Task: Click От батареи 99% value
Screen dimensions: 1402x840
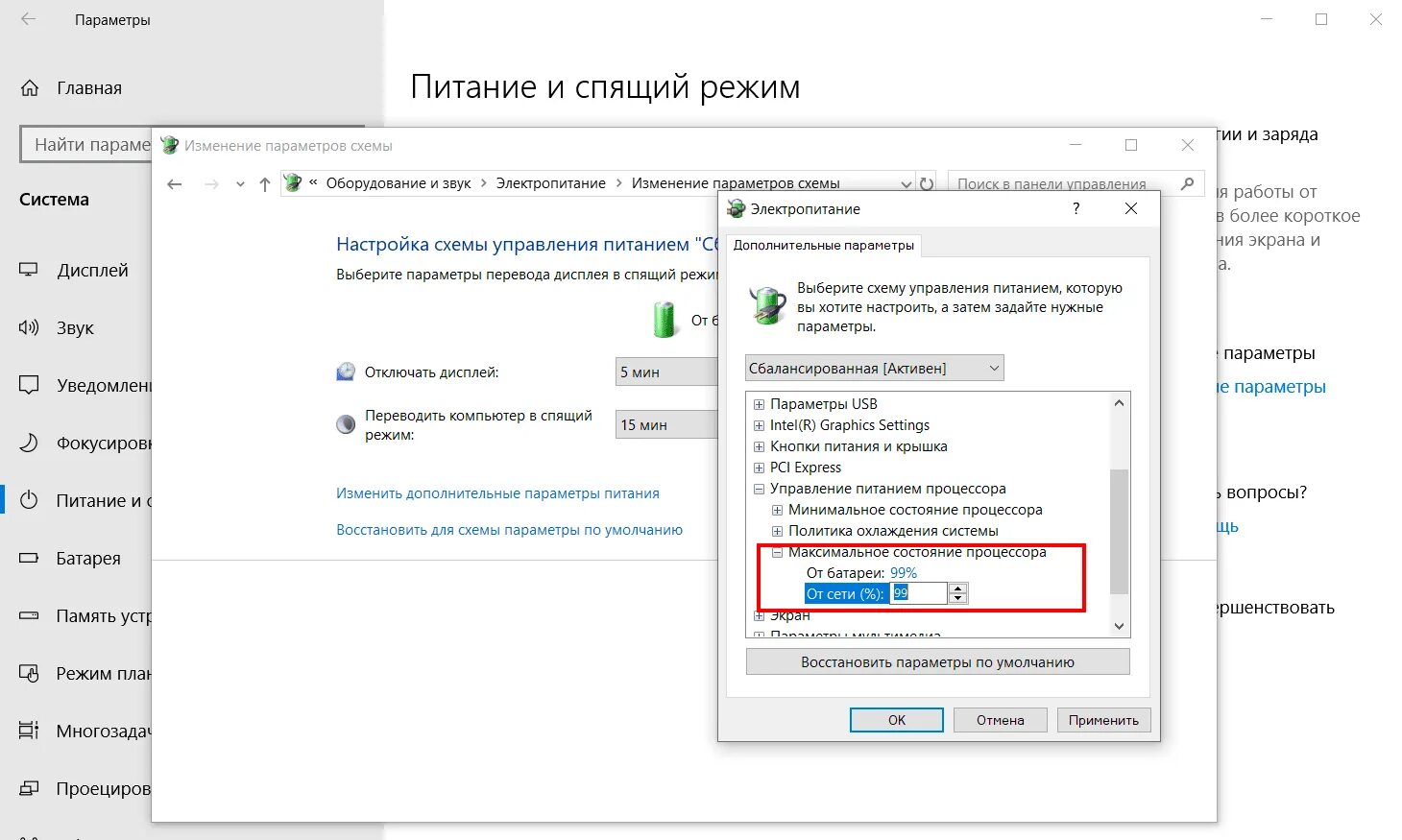Action: pos(904,573)
